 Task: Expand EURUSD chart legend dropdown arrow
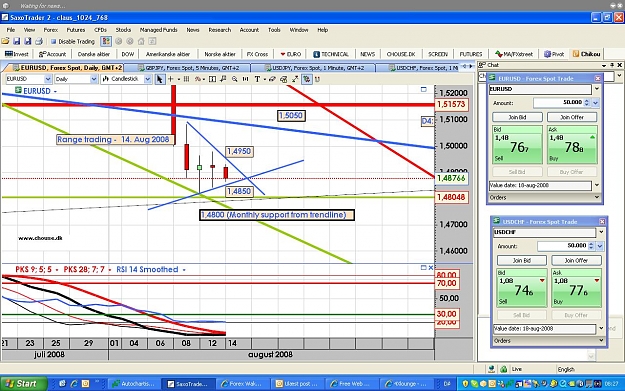55,92
